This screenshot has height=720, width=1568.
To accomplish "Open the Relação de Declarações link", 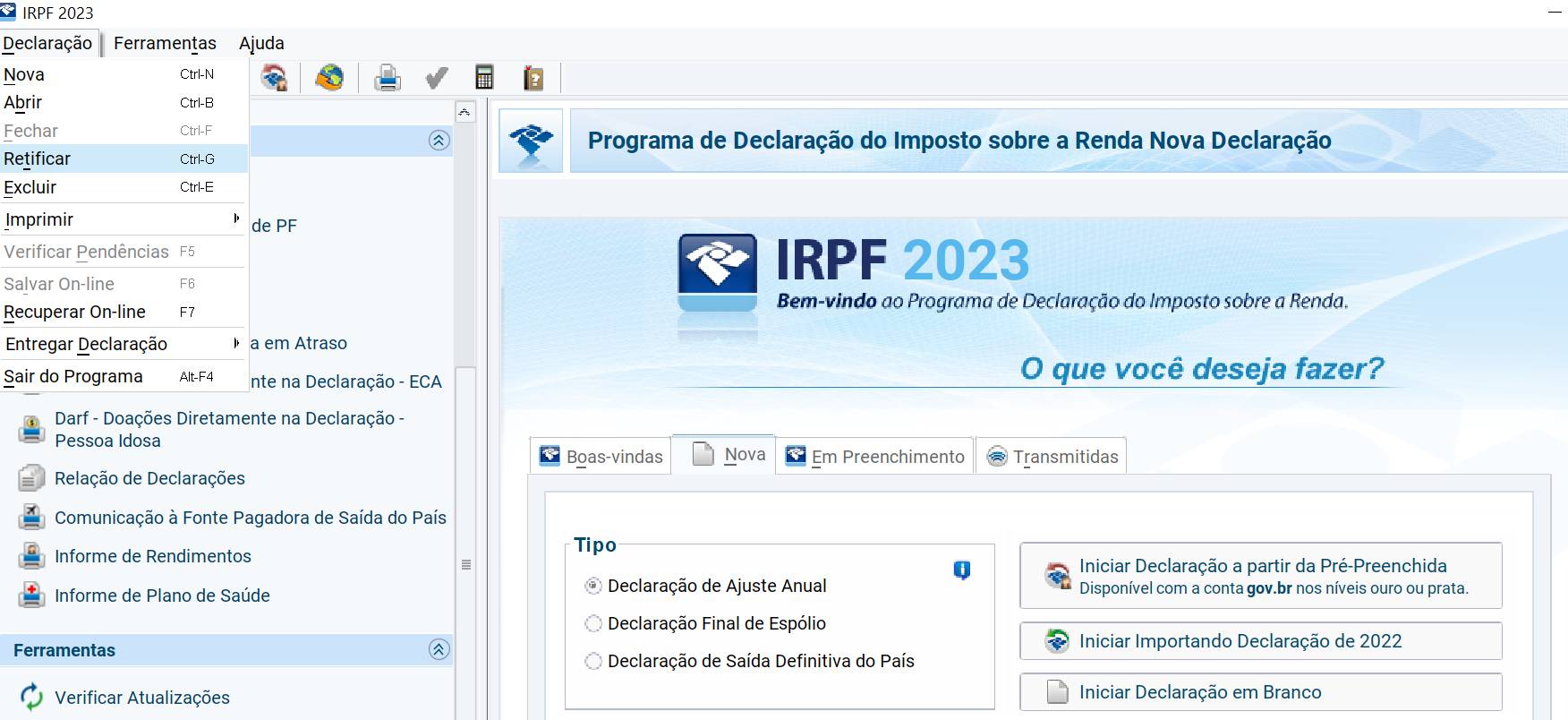I will (x=149, y=478).
